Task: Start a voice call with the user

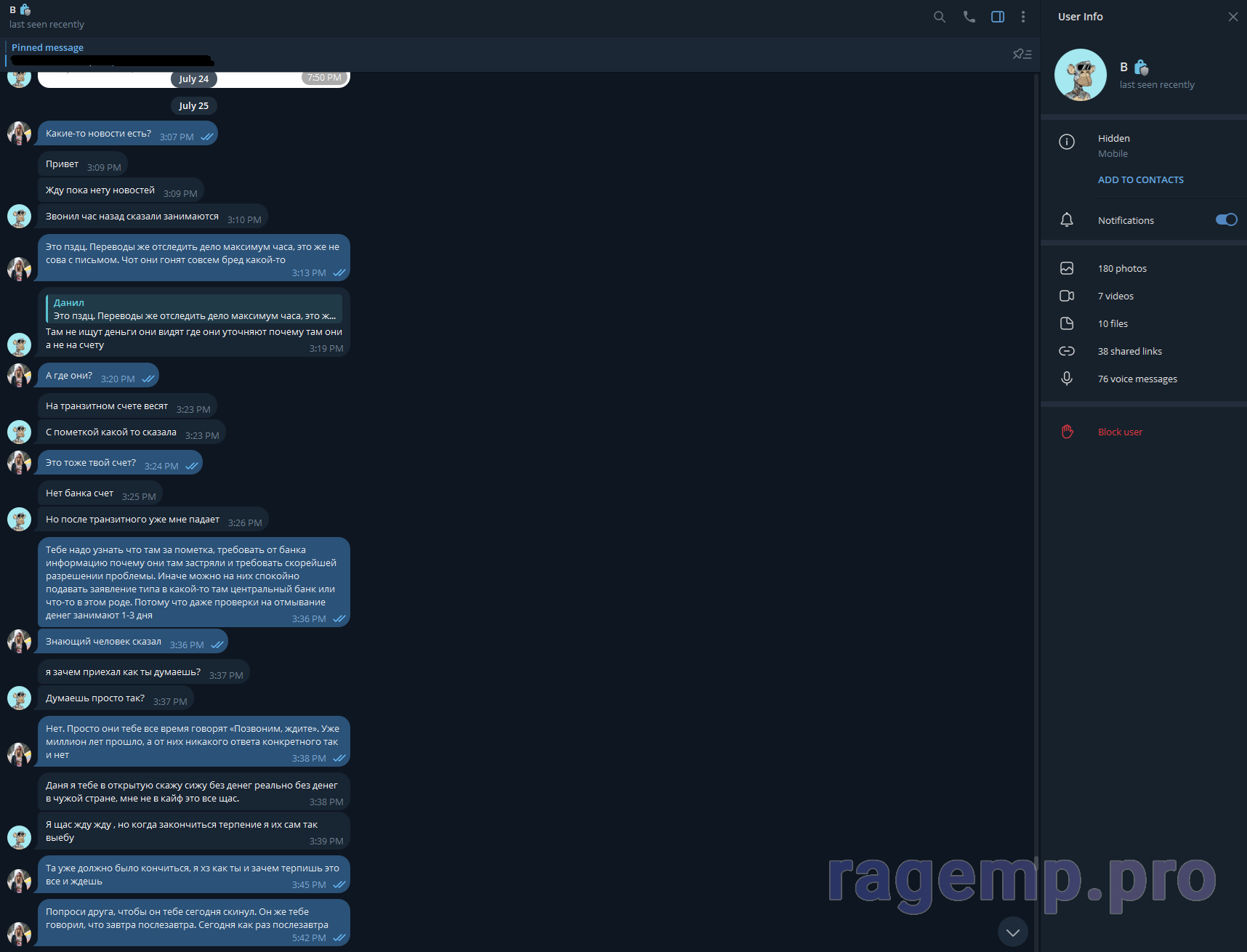Action: click(969, 17)
